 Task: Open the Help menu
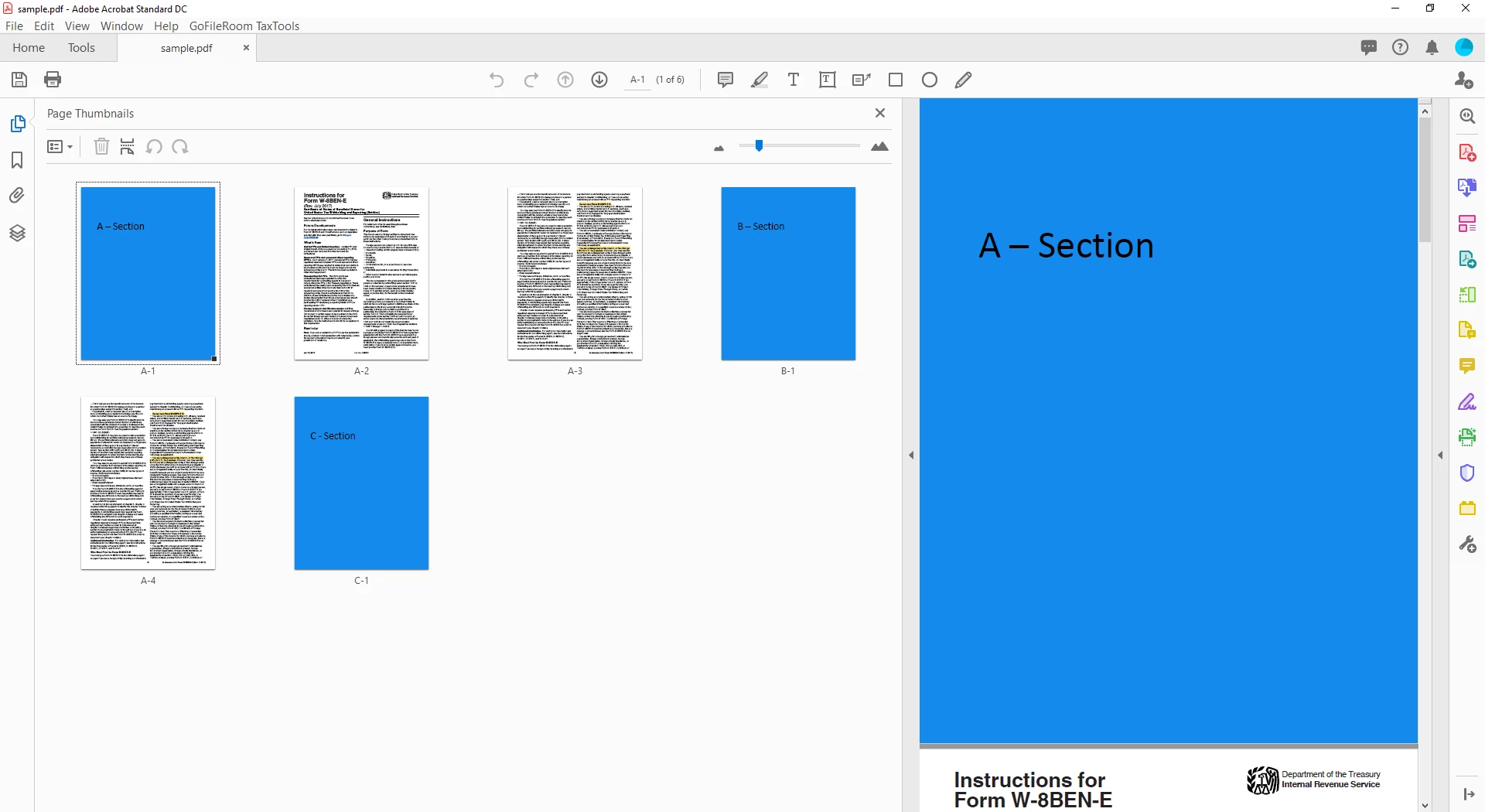166,26
